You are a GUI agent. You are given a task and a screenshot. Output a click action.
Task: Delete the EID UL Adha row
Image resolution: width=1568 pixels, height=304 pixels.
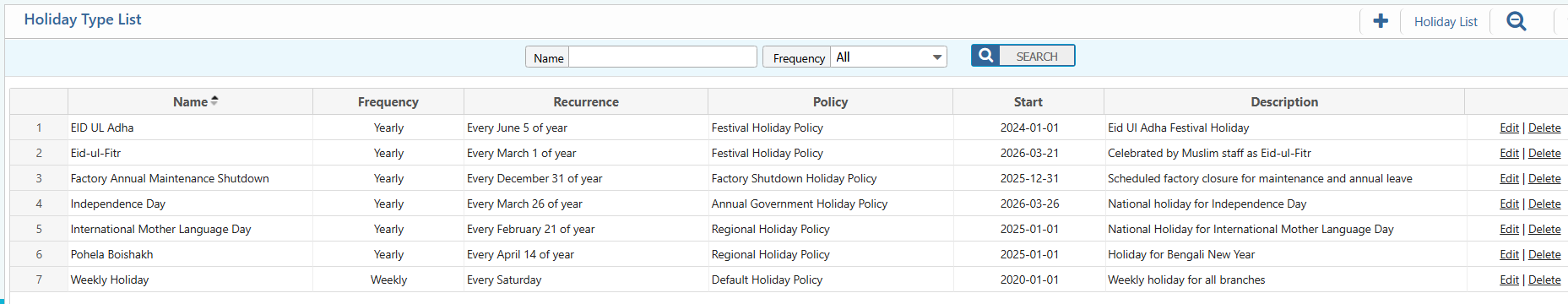[1544, 128]
